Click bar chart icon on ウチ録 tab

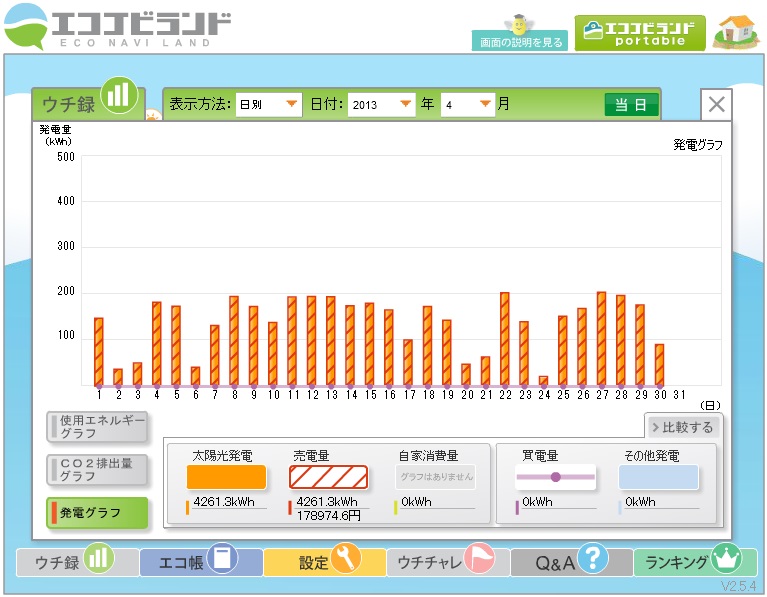(x=119, y=94)
